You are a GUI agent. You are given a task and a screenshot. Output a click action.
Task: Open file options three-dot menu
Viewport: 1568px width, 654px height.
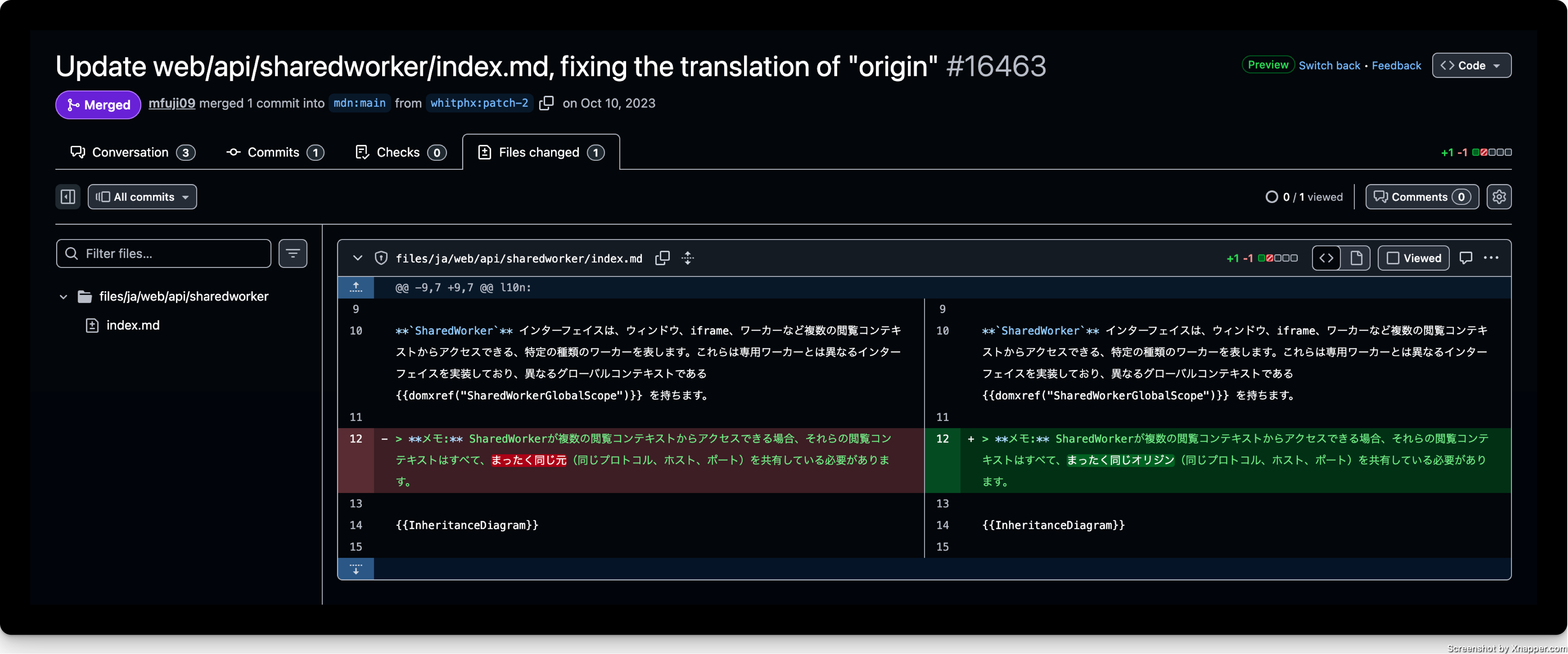point(1491,258)
